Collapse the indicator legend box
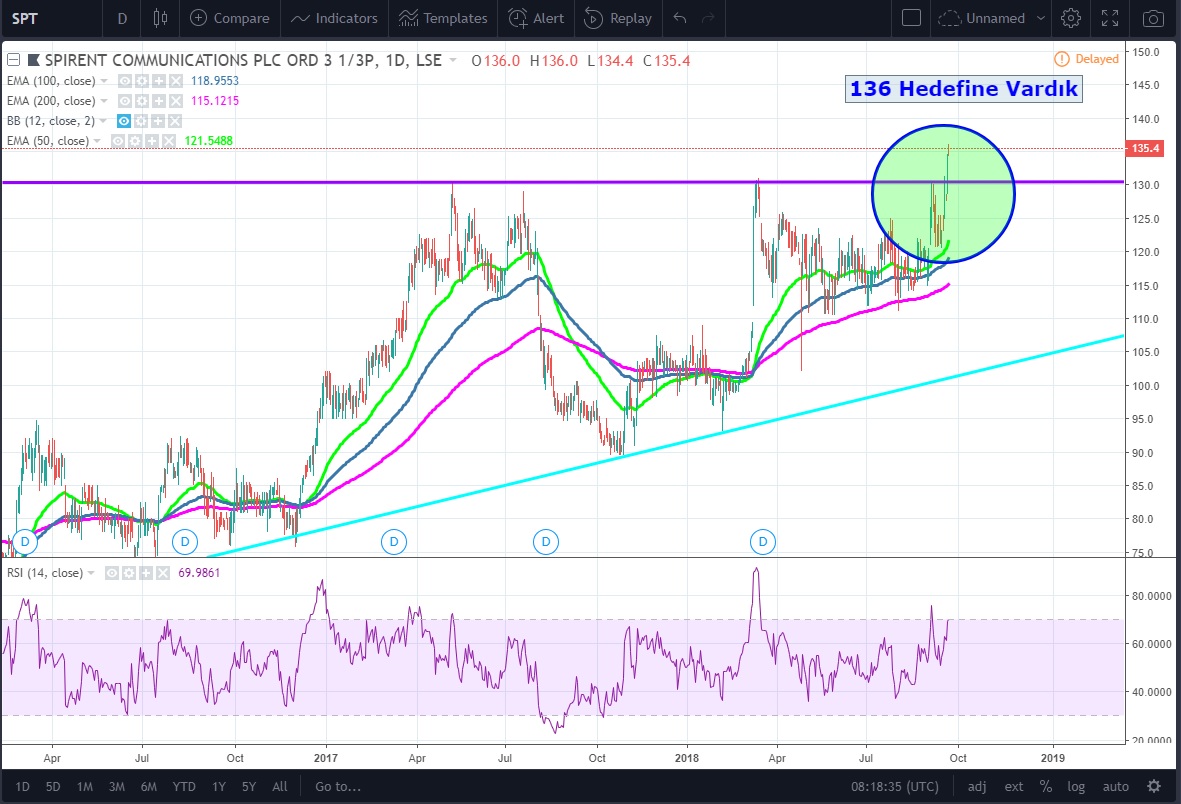The image size is (1181, 804). point(11,61)
